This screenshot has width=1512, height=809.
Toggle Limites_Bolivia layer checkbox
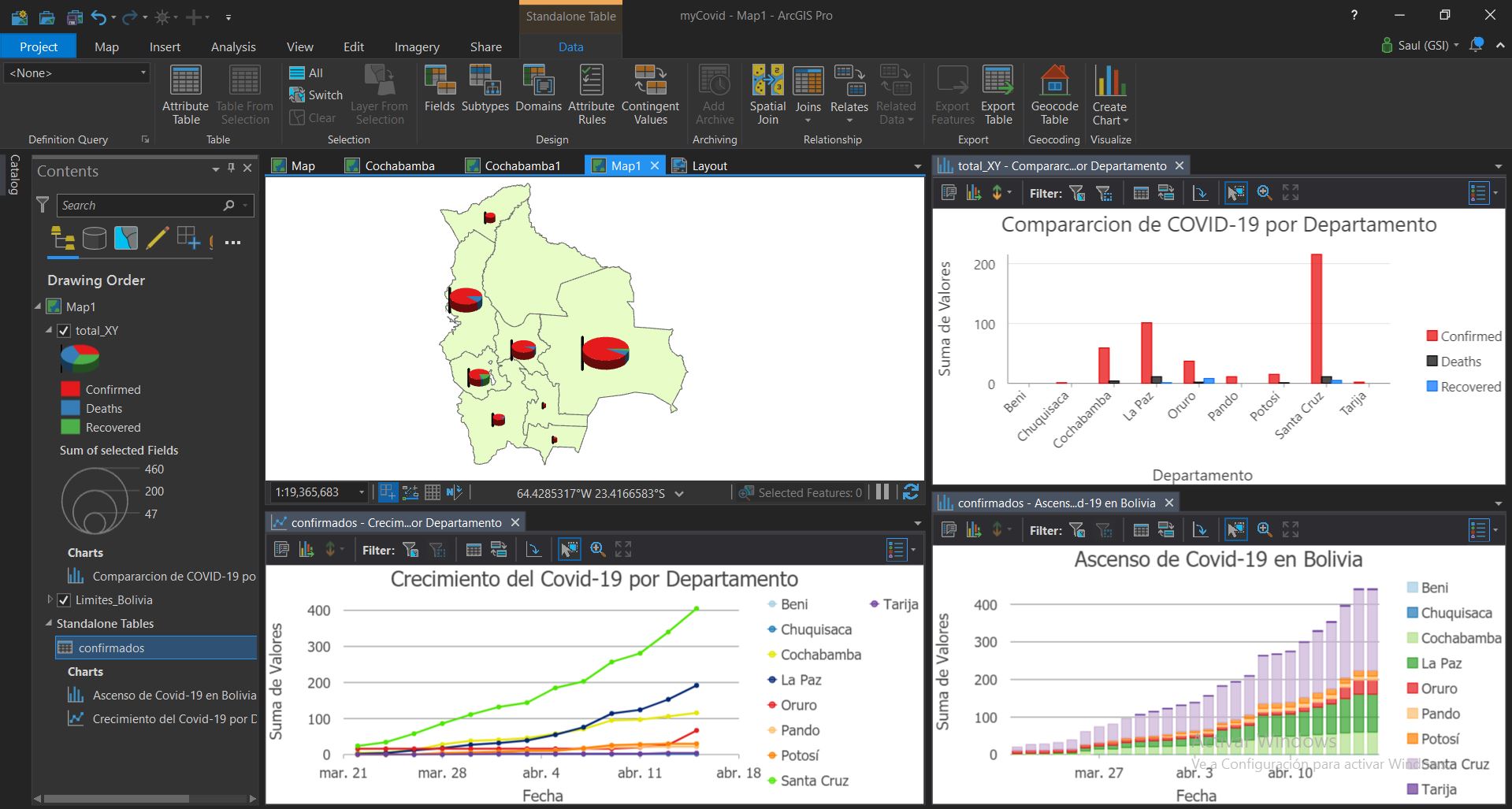65,600
